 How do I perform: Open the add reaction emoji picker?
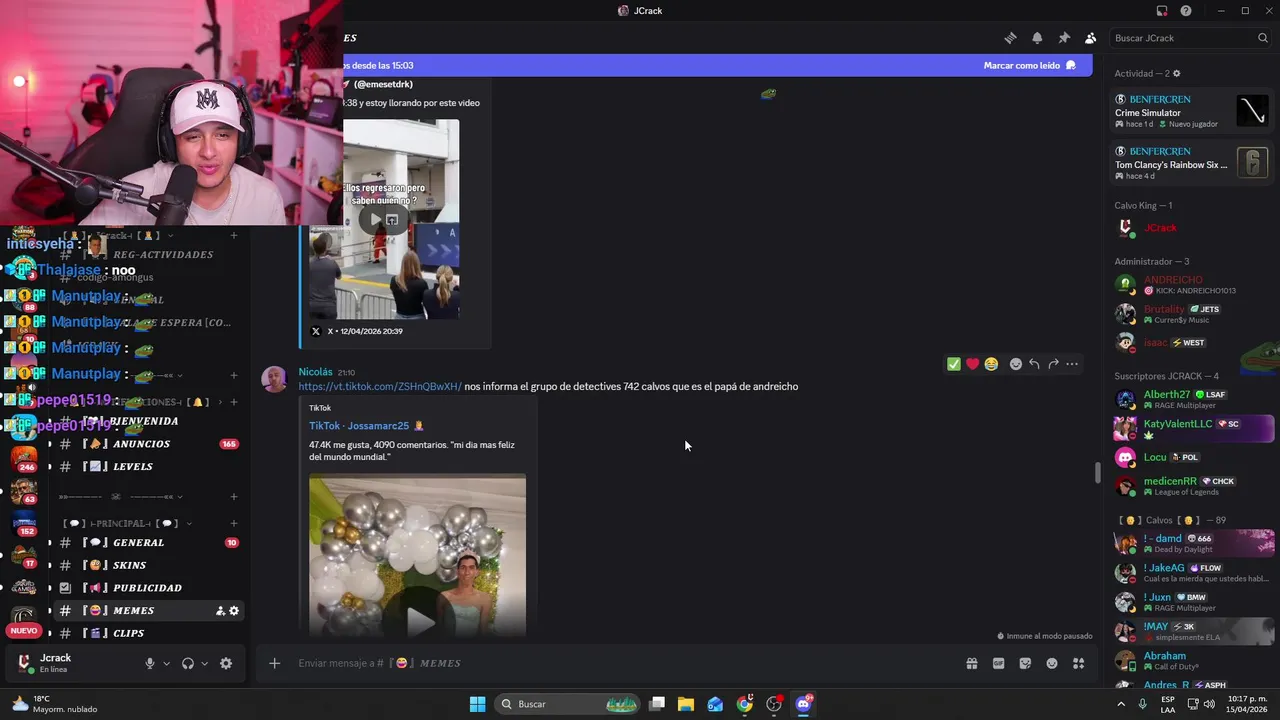click(1016, 364)
